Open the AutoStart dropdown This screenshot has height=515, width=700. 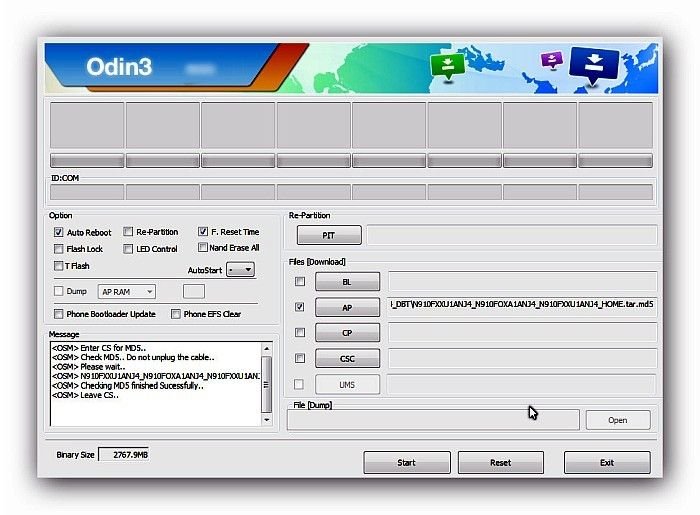241,270
